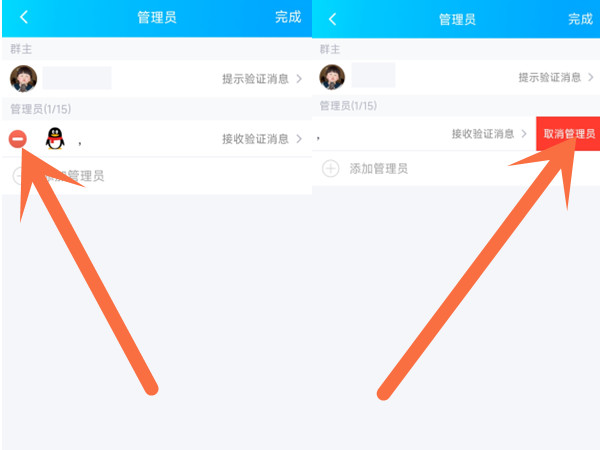This screenshot has height=450, width=600.
Task: Tap the back arrow in right screen
Action: click(x=333, y=19)
